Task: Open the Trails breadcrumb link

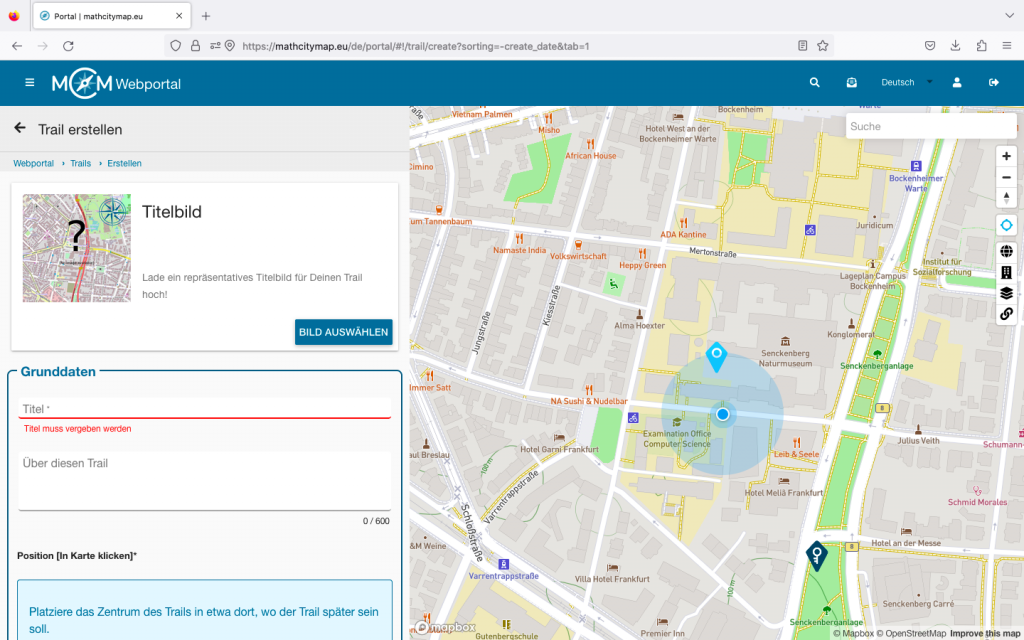Action: pos(80,163)
